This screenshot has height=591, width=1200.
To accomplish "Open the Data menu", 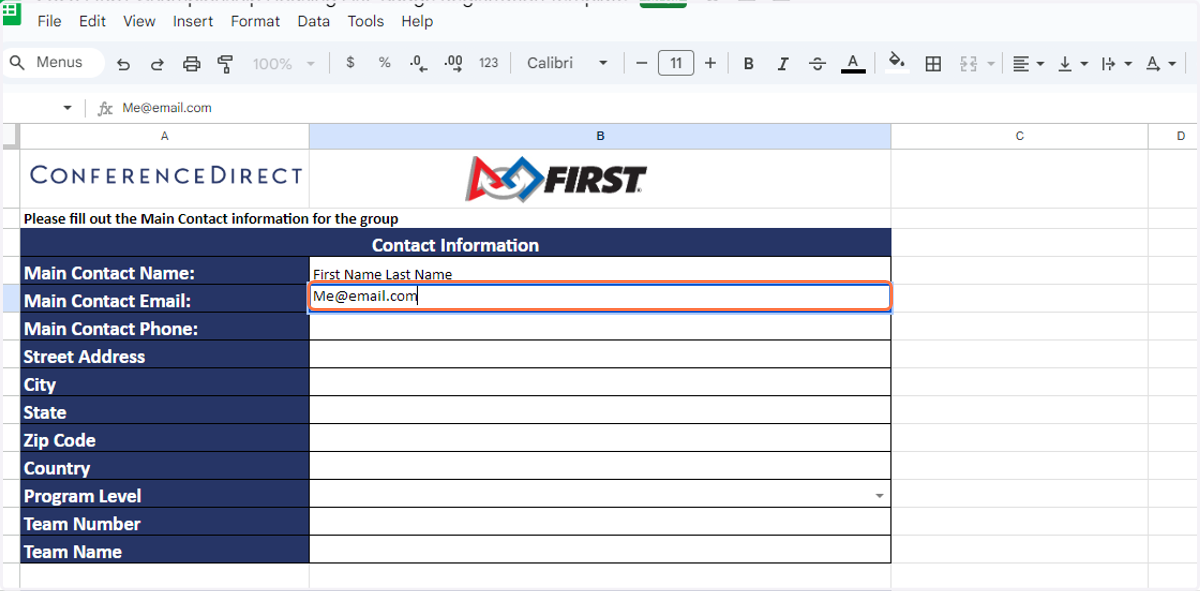I will [314, 21].
